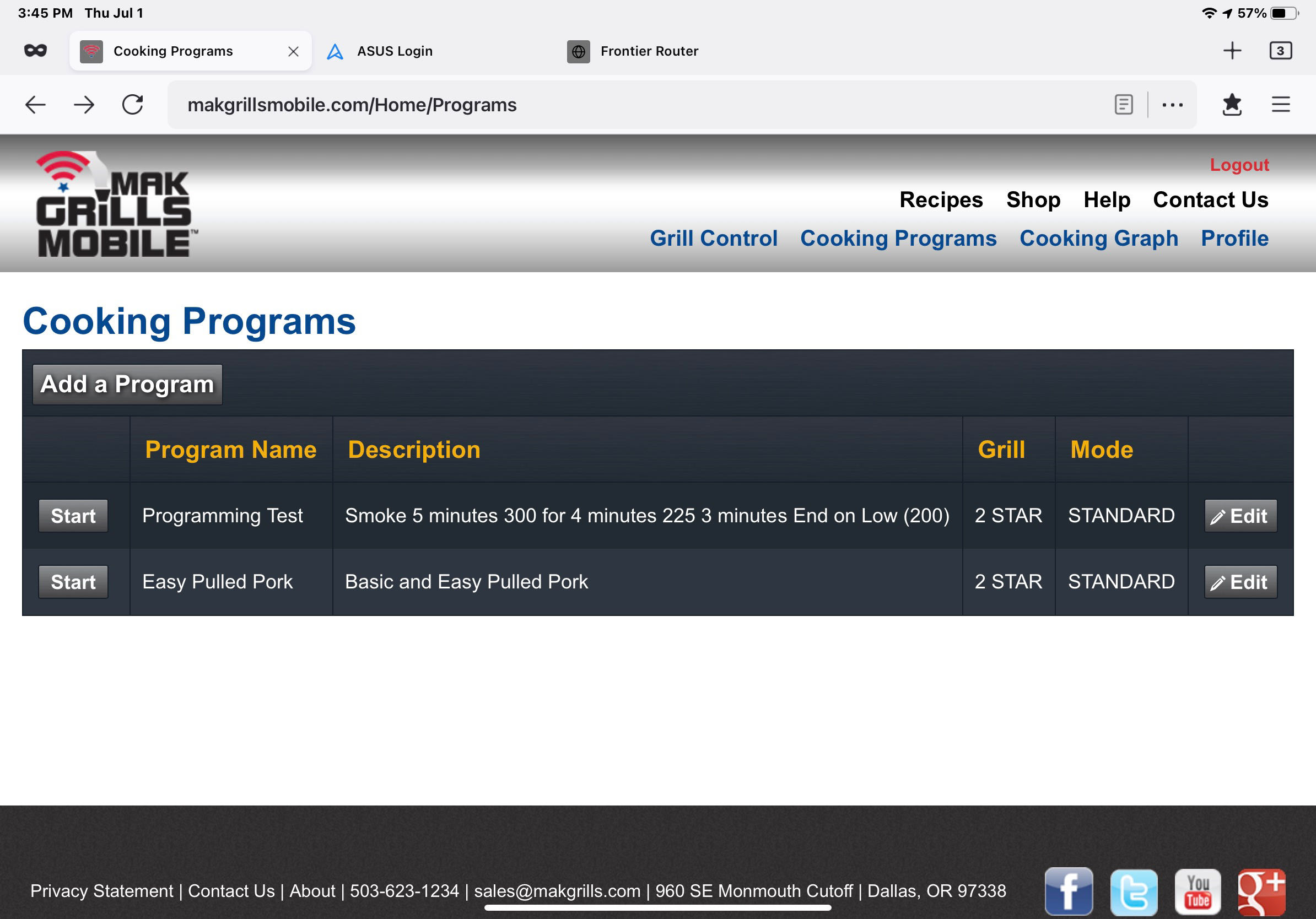Open the hamburger menu icon
This screenshot has width=1316, height=919.
pos(1281,105)
